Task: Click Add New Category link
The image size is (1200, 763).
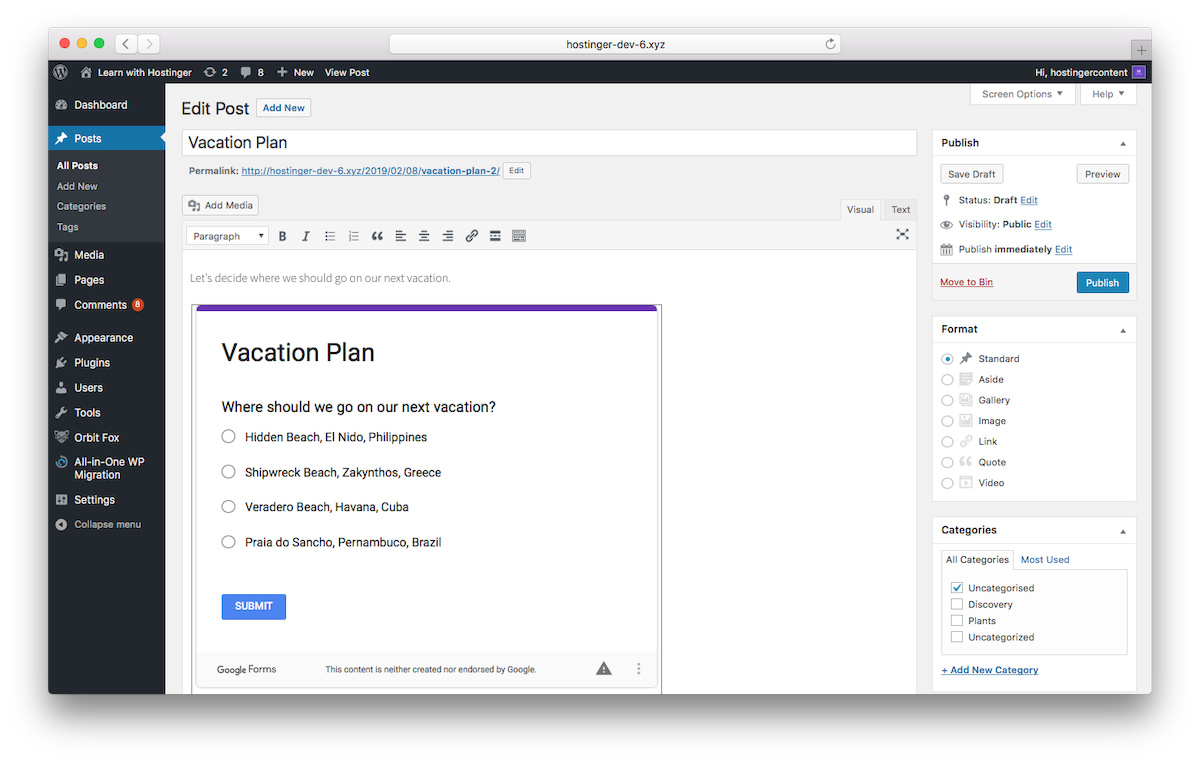Action: click(x=990, y=670)
